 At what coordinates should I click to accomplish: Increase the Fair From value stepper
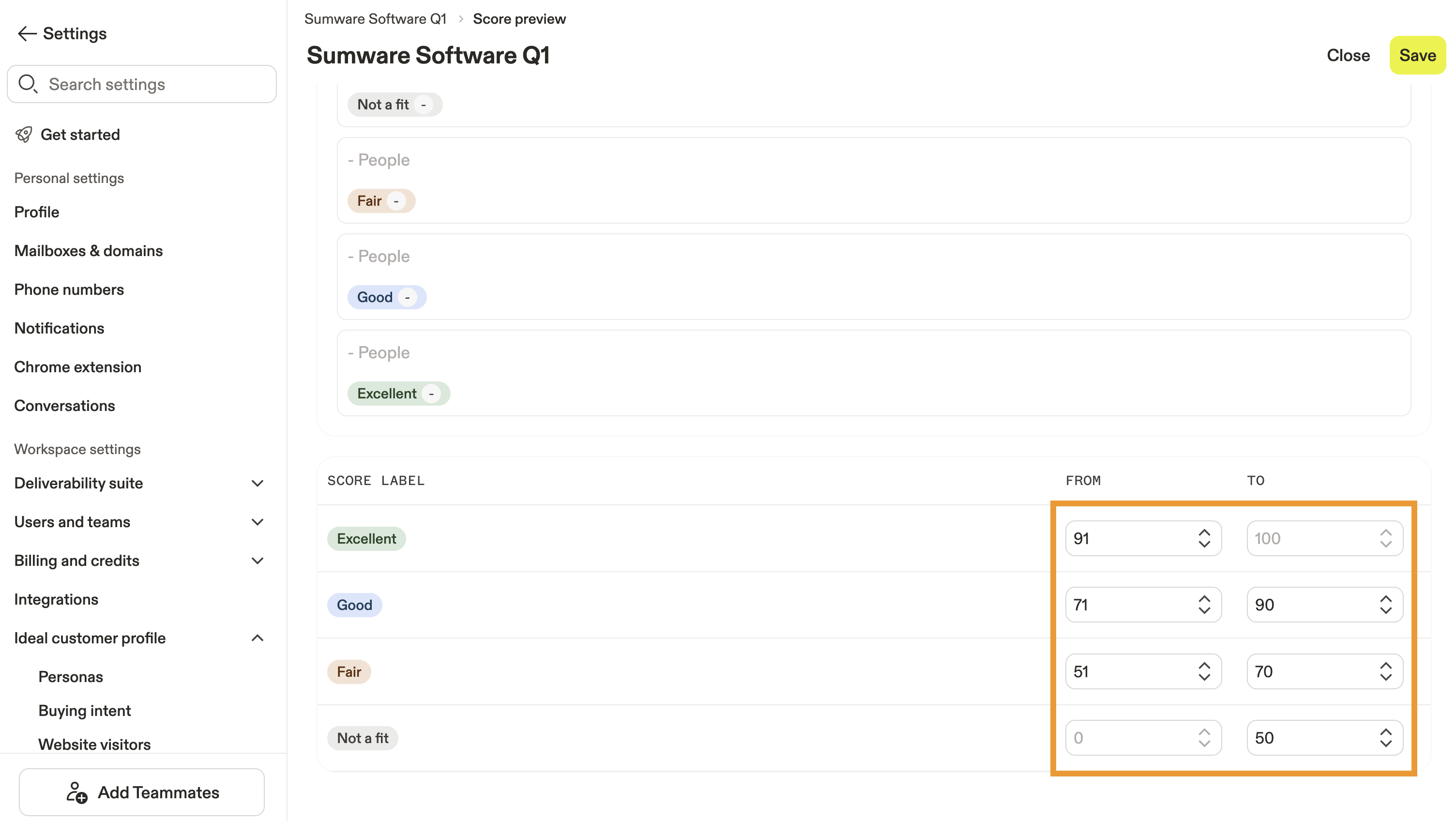(1204, 666)
